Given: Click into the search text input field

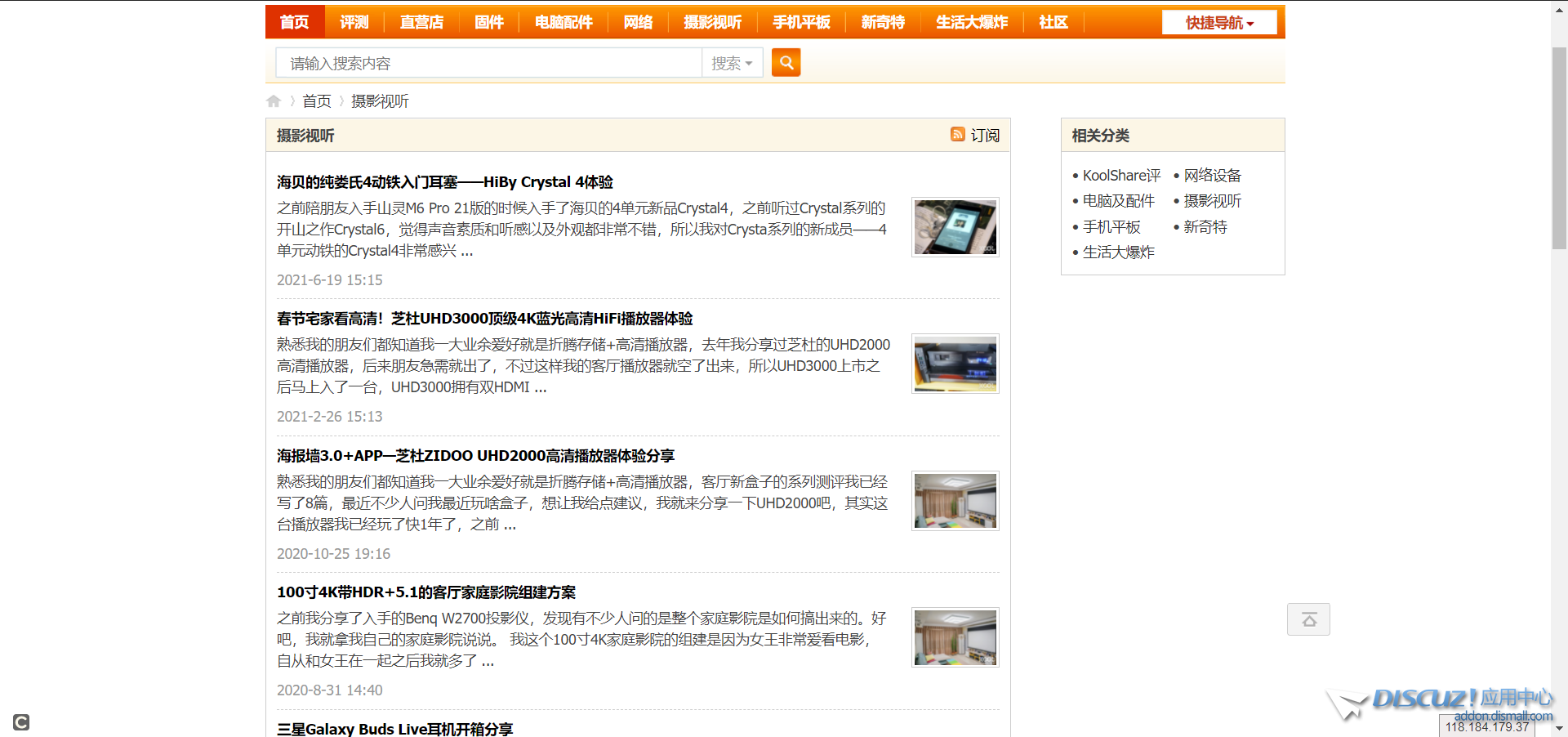Looking at the screenshot, I should click(488, 63).
